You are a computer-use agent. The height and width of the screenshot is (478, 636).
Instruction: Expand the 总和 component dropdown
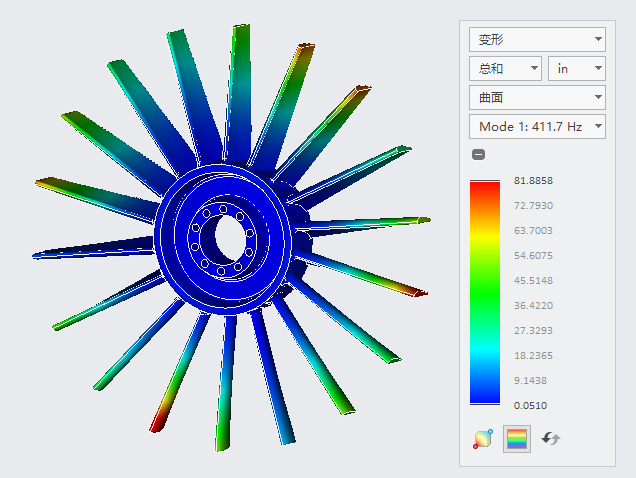tap(504, 68)
